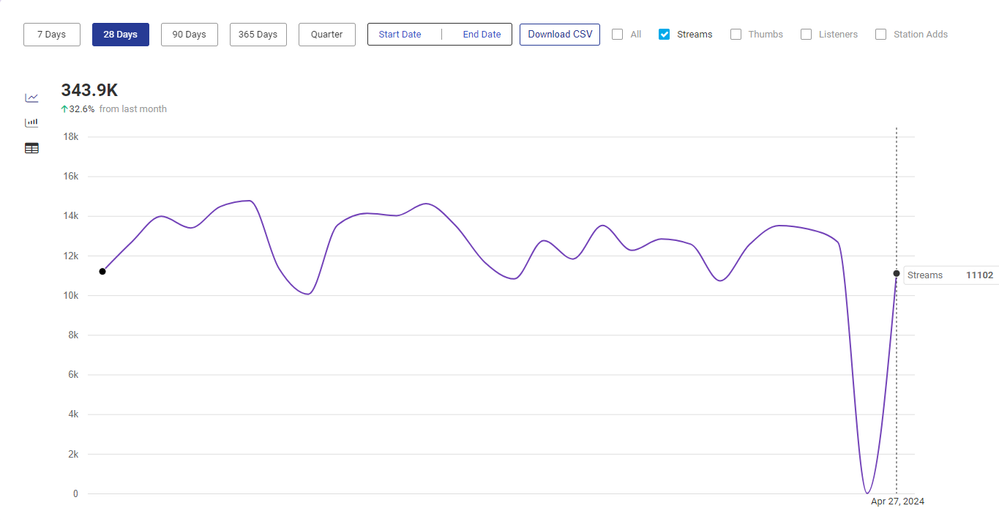Screen dimensions: 999x520
Task: Switch to the bar chart view icon
Action: click(x=32, y=123)
